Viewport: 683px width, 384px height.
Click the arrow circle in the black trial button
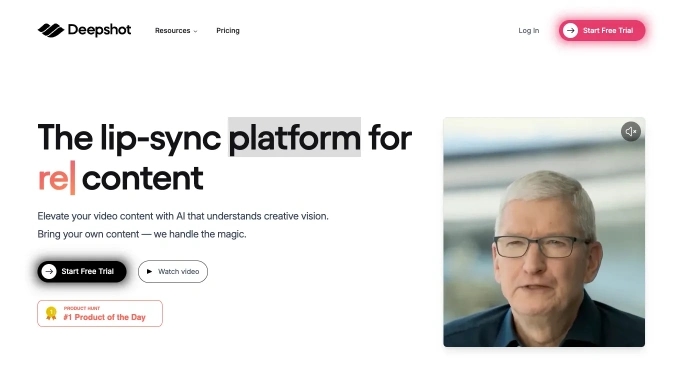(49, 271)
